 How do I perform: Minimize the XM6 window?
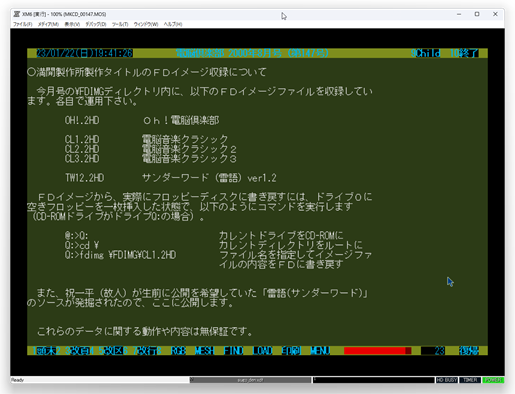pos(459,14)
